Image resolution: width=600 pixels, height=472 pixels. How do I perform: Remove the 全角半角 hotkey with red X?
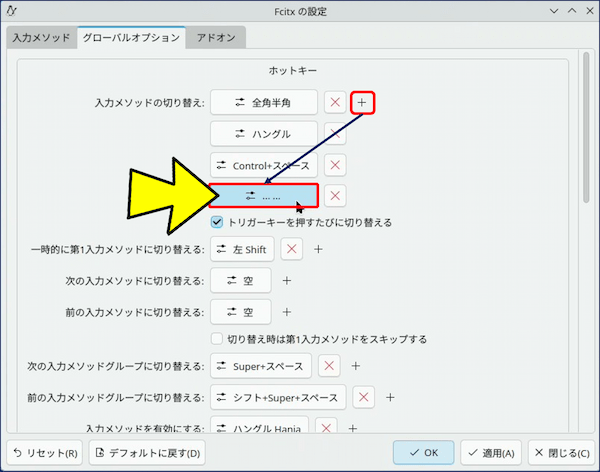pos(335,102)
